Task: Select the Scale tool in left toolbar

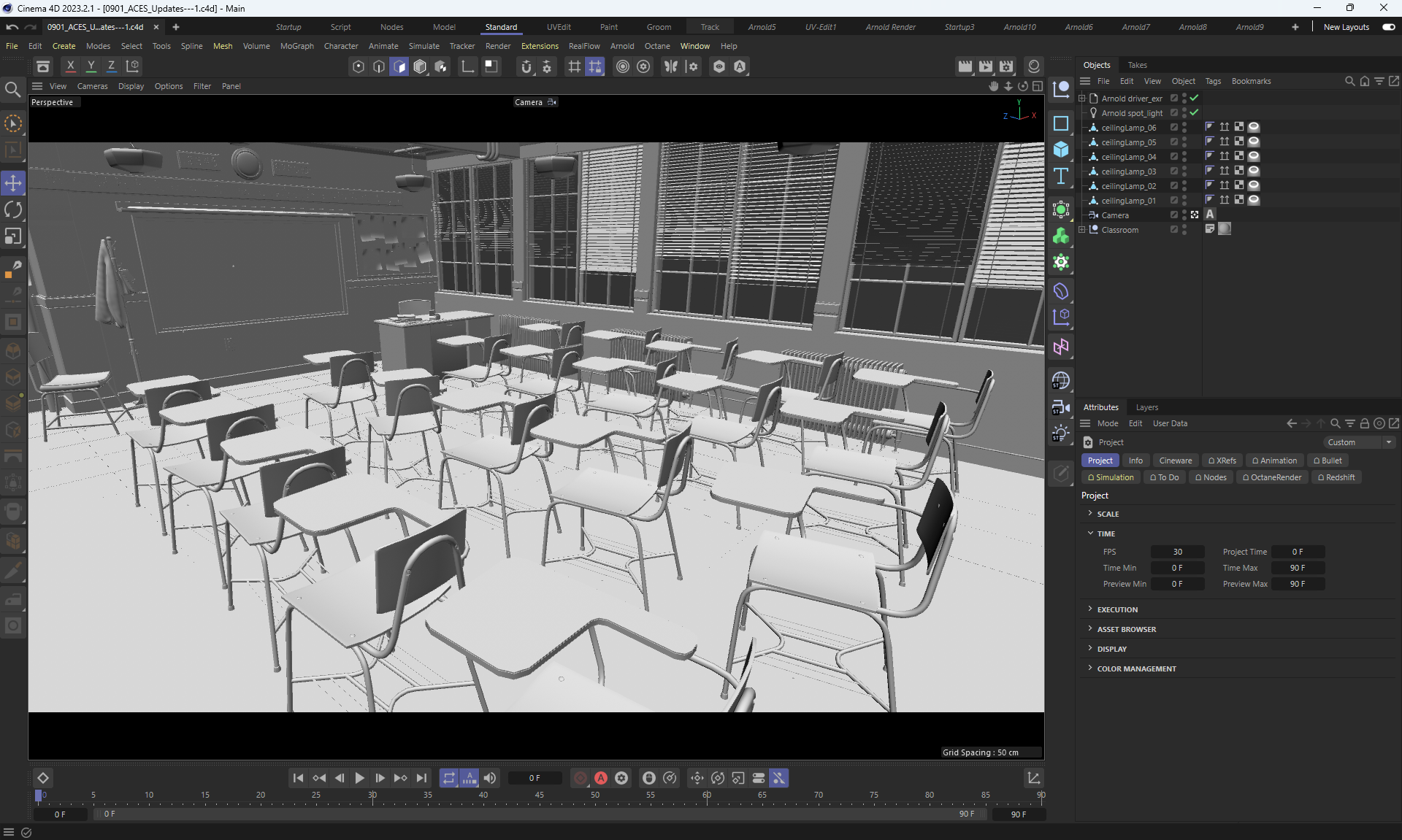Action: pyautogui.click(x=13, y=236)
